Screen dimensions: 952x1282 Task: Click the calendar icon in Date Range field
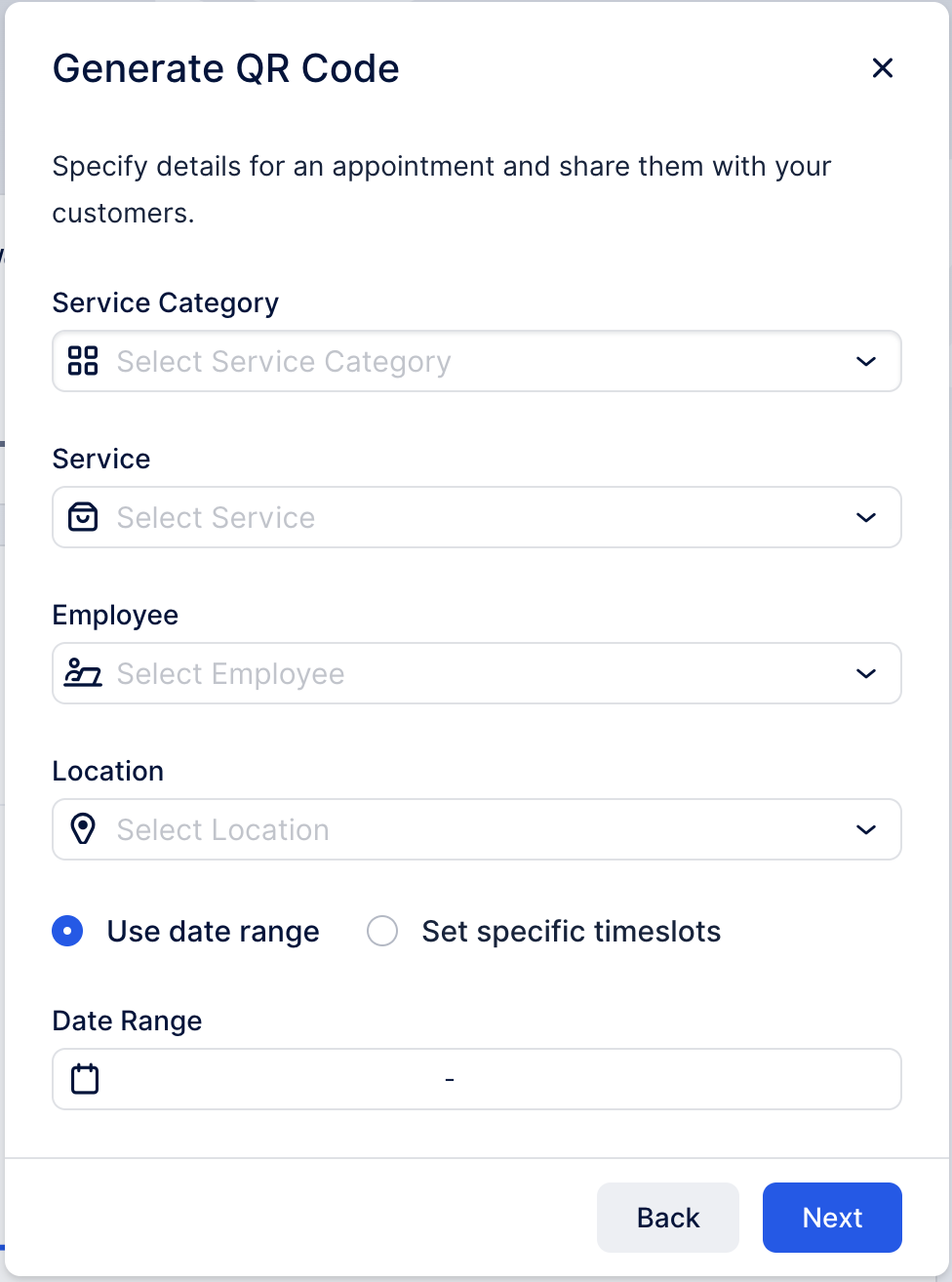[x=84, y=1079]
